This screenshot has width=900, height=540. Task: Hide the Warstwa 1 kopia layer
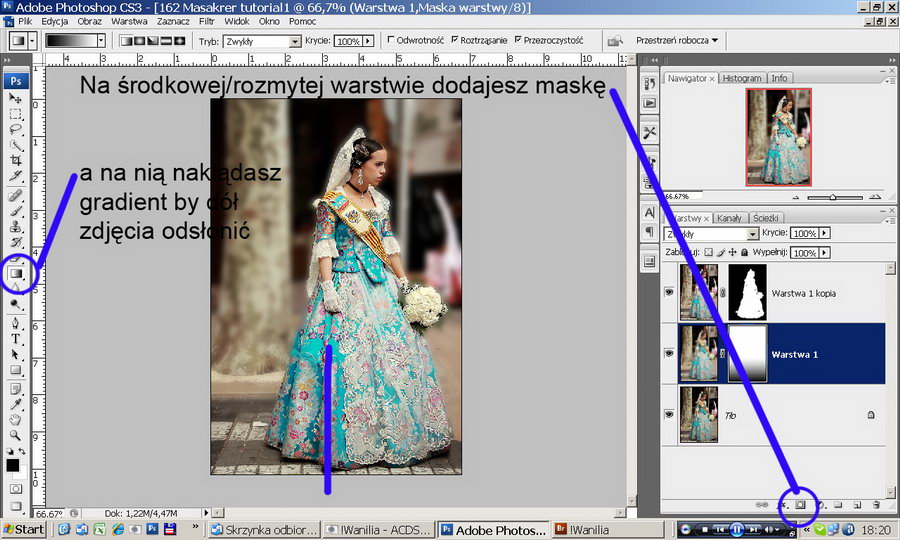pyautogui.click(x=669, y=292)
